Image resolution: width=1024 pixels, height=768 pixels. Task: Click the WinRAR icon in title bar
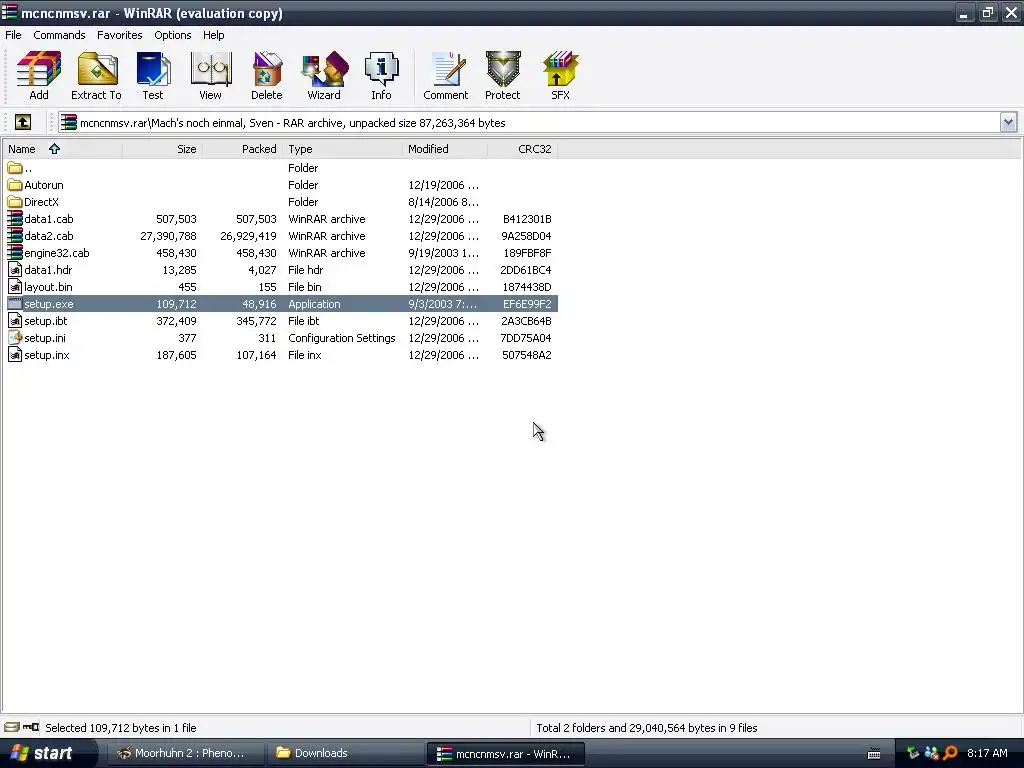click(9, 12)
